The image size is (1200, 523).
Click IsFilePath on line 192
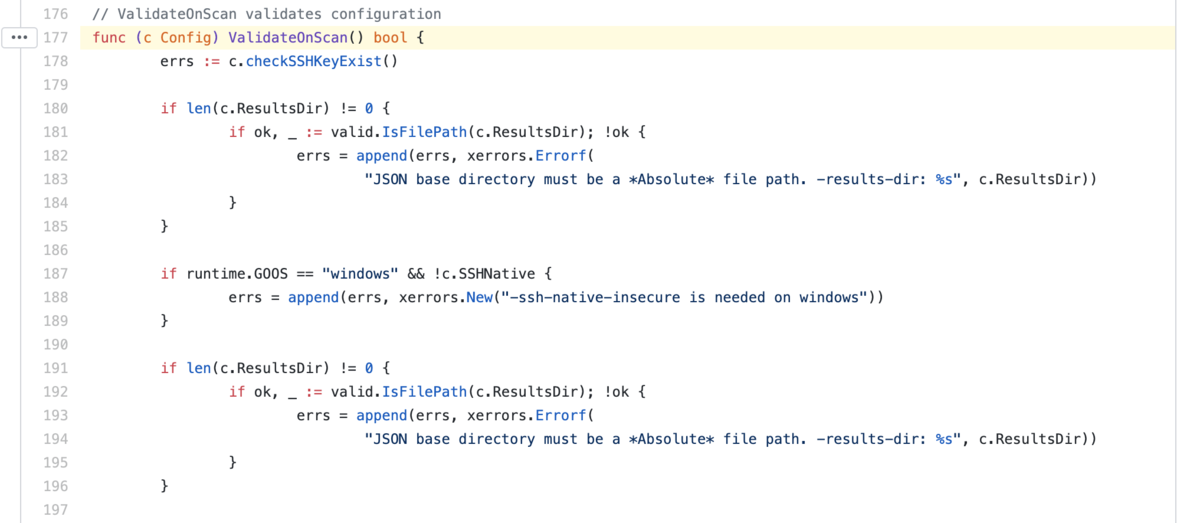coord(424,392)
